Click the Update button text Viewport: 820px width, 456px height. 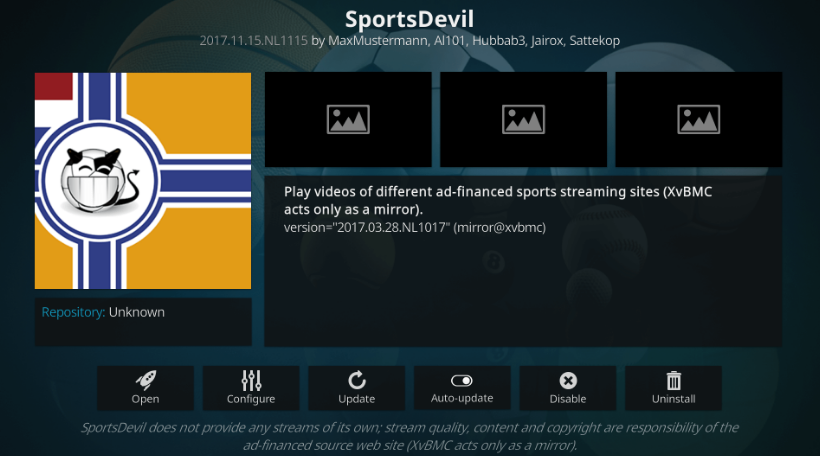click(357, 399)
